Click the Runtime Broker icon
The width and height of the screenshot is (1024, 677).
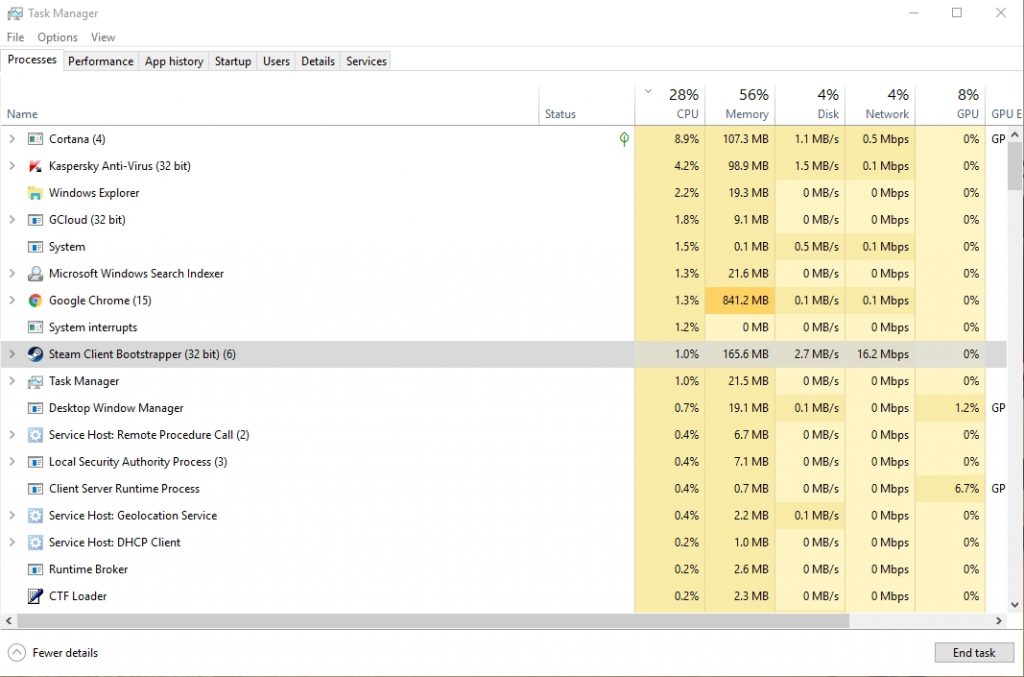[35, 569]
